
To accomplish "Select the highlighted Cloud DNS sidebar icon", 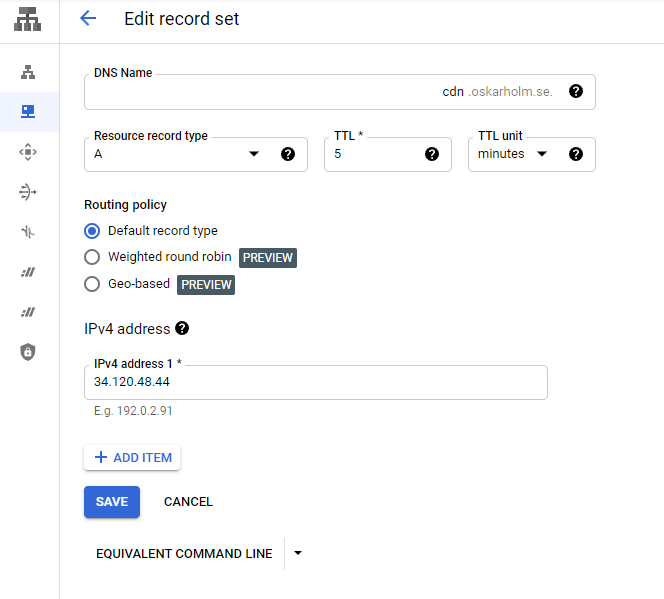I will point(28,112).
